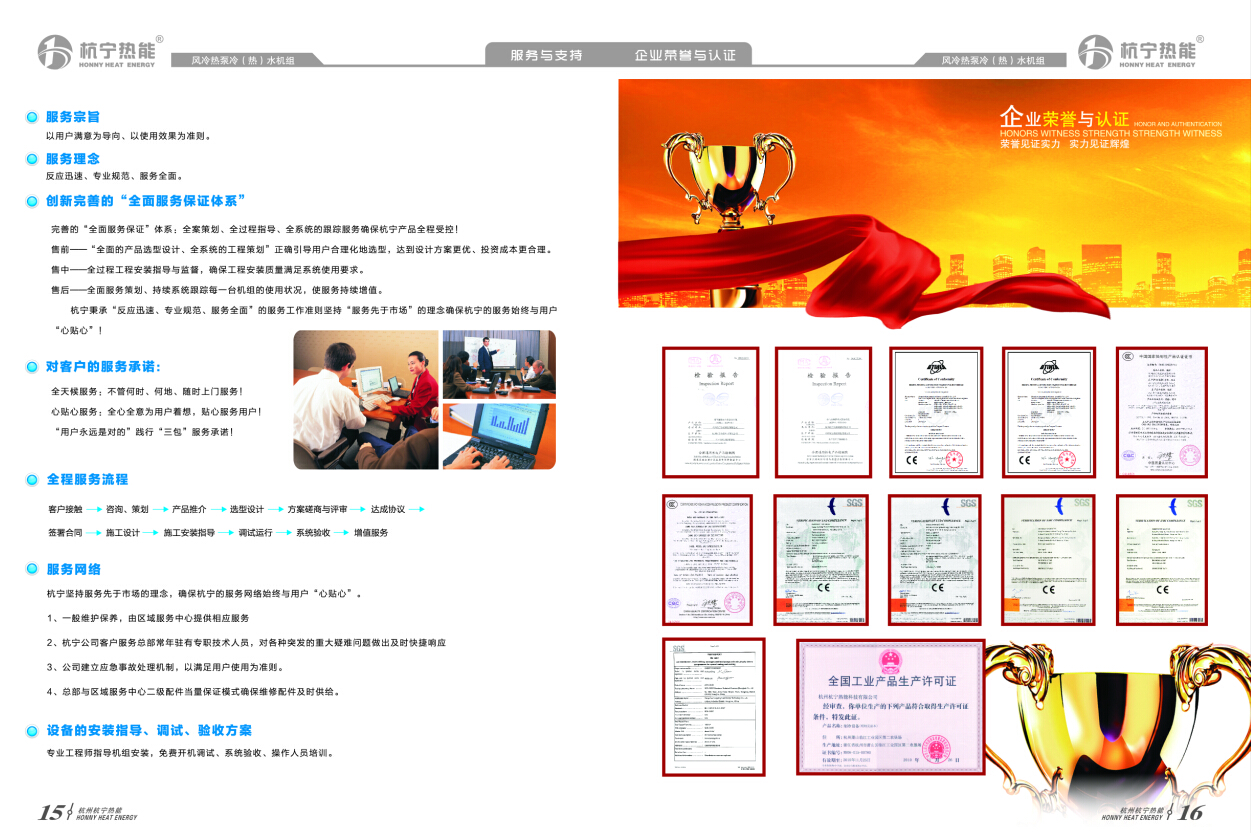Click the arrow between 系统验收 and 增值服务
The height and width of the screenshot is (833, 1251).
pos(341,533)
